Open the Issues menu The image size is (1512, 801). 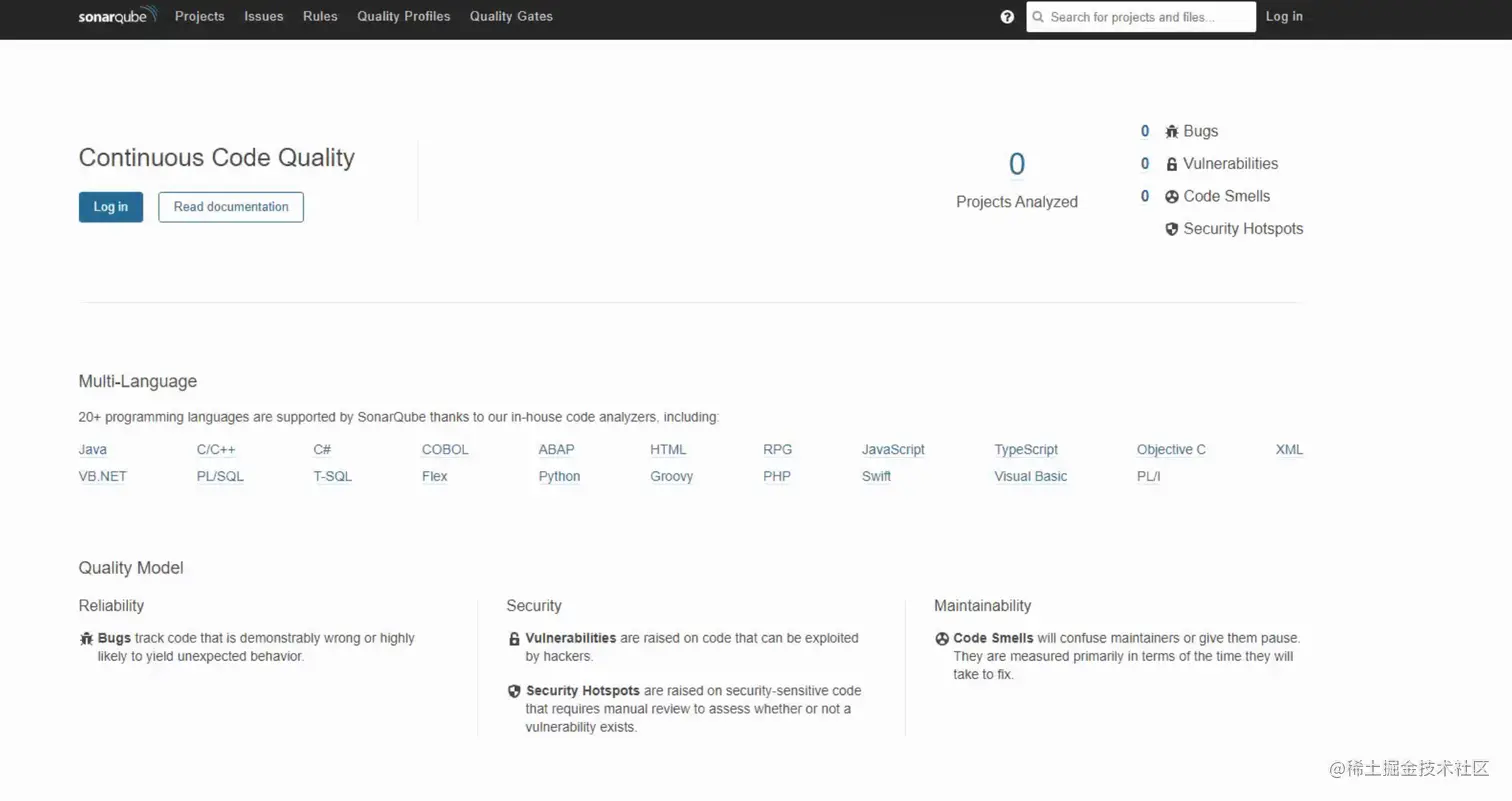click(x=263, y=16)
